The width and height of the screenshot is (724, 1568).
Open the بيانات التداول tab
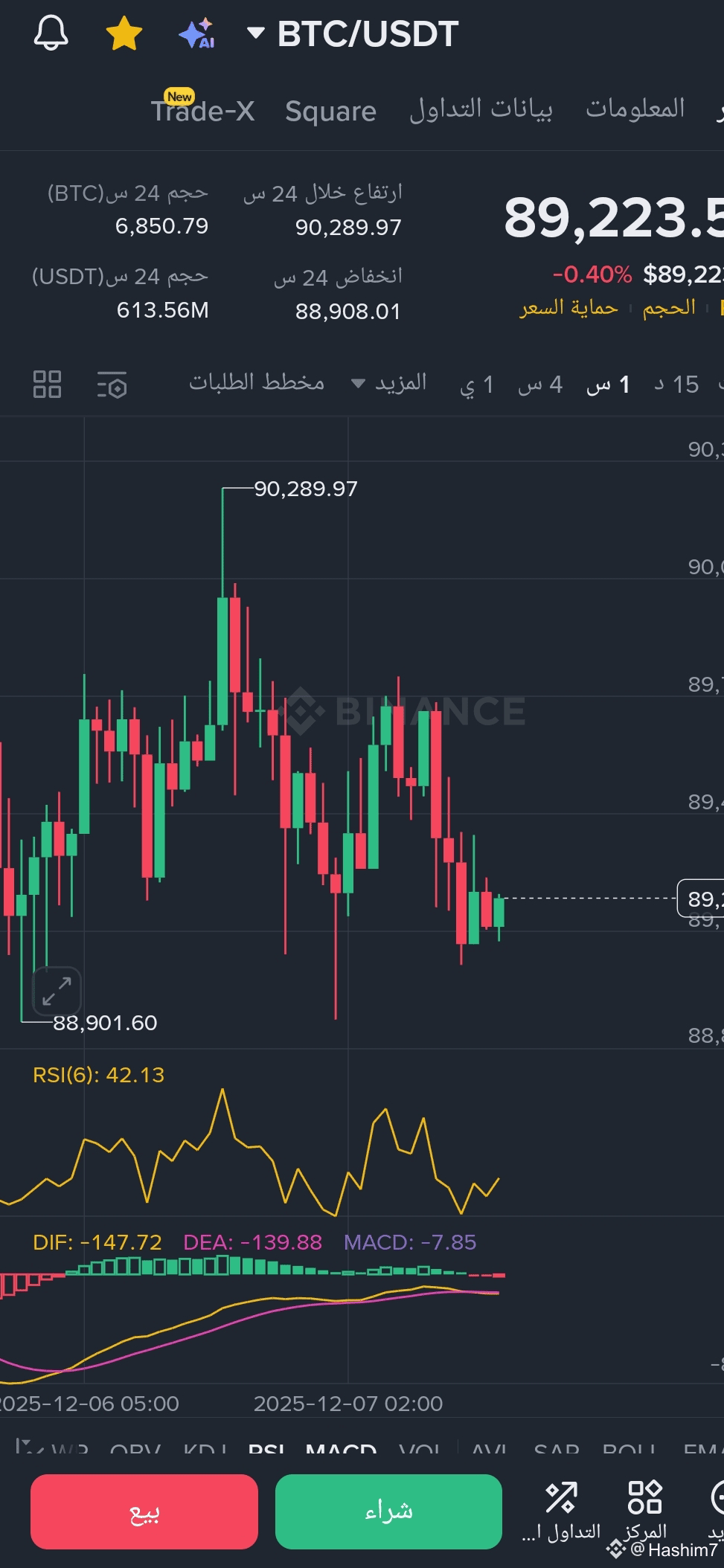coord(481,109)
